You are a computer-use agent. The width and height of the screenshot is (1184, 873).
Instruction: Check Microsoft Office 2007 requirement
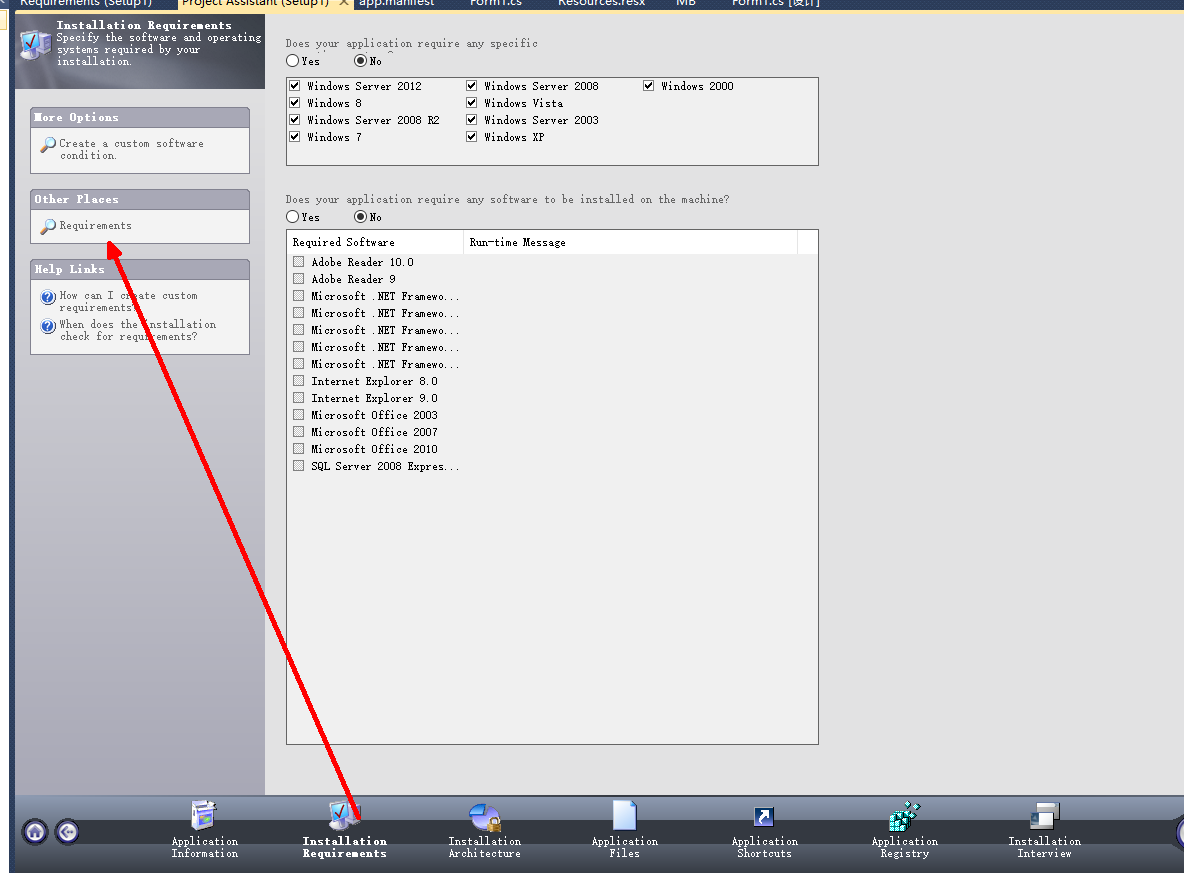(298, 432)
